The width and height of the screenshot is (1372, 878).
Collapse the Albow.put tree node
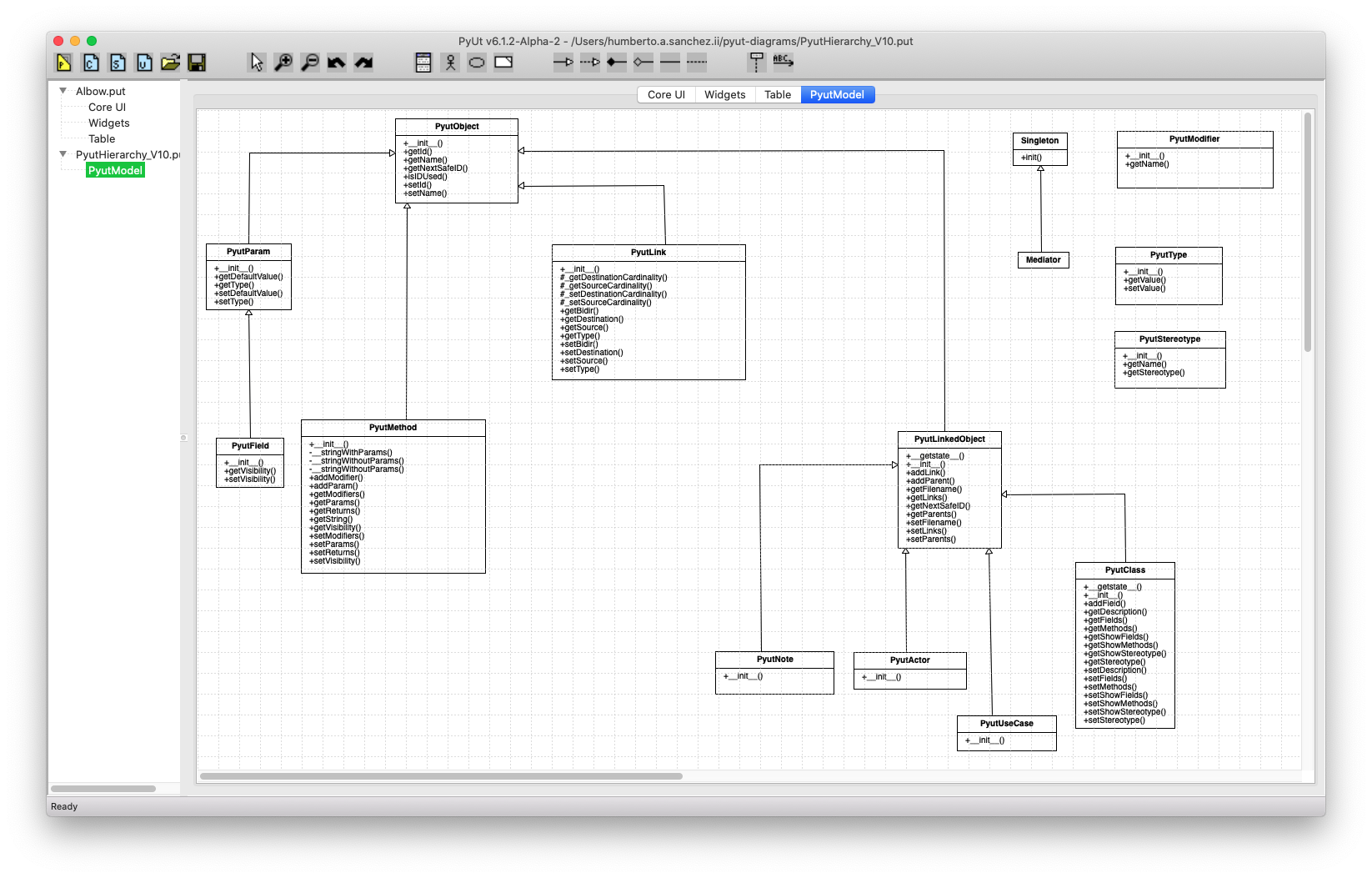coord(63,91)
